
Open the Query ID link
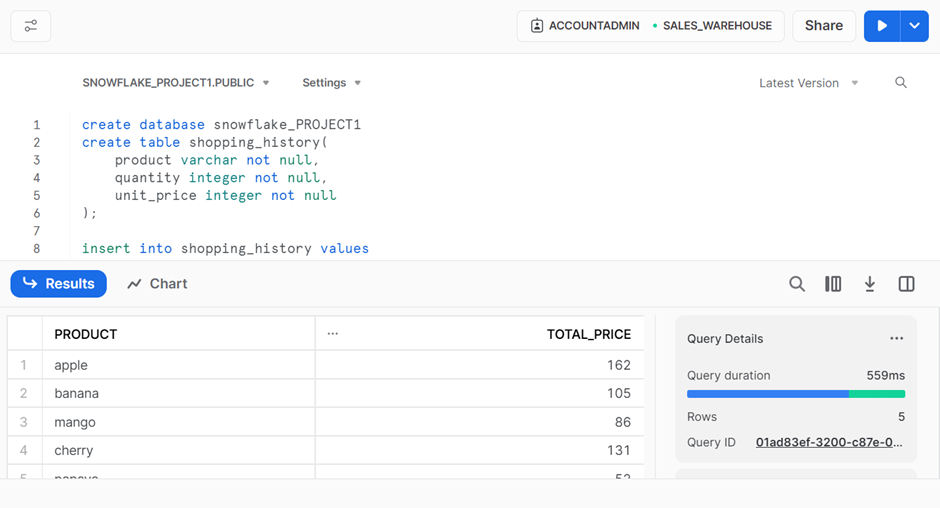pyautogui.click(x=829, y=442)
